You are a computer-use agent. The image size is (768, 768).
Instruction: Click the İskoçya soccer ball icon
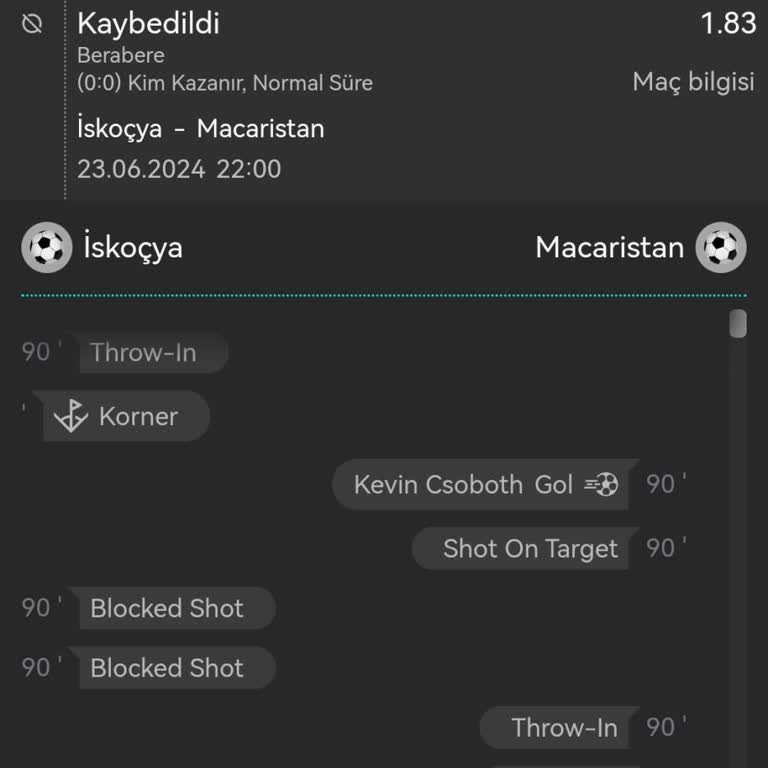46,247
